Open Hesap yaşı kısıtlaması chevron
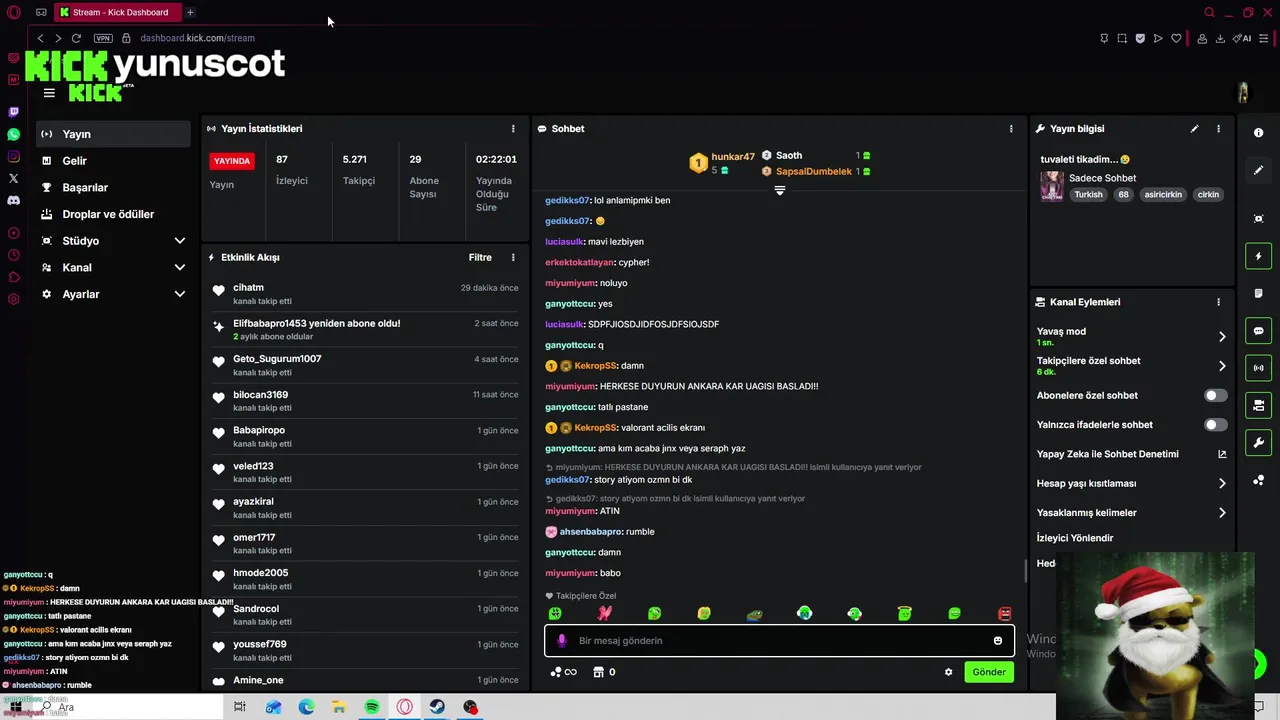The image size is (1280, 720). (1222, 484)
